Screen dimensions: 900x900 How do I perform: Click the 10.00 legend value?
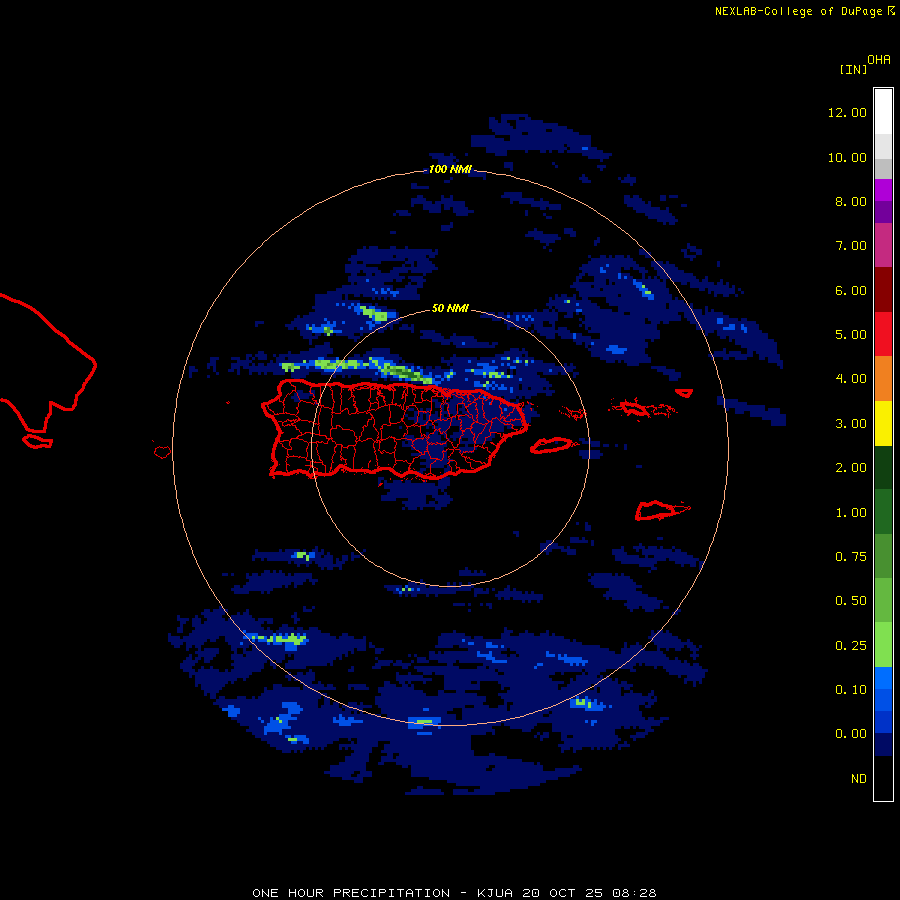click(847, 157)
